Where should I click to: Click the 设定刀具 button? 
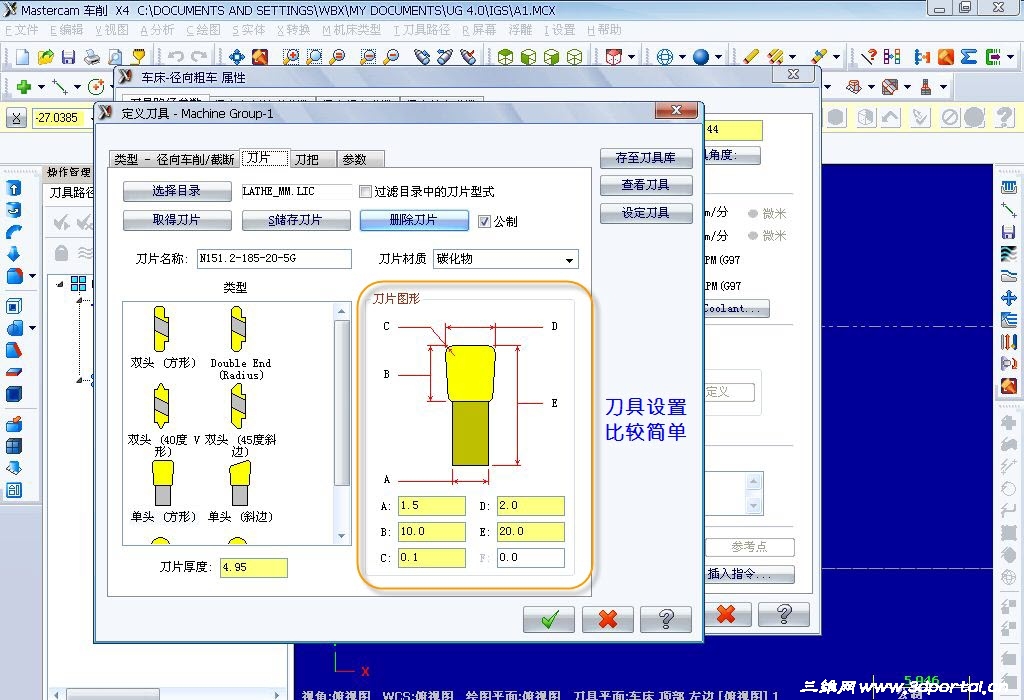pyautogui.click(x=646, y=213)
